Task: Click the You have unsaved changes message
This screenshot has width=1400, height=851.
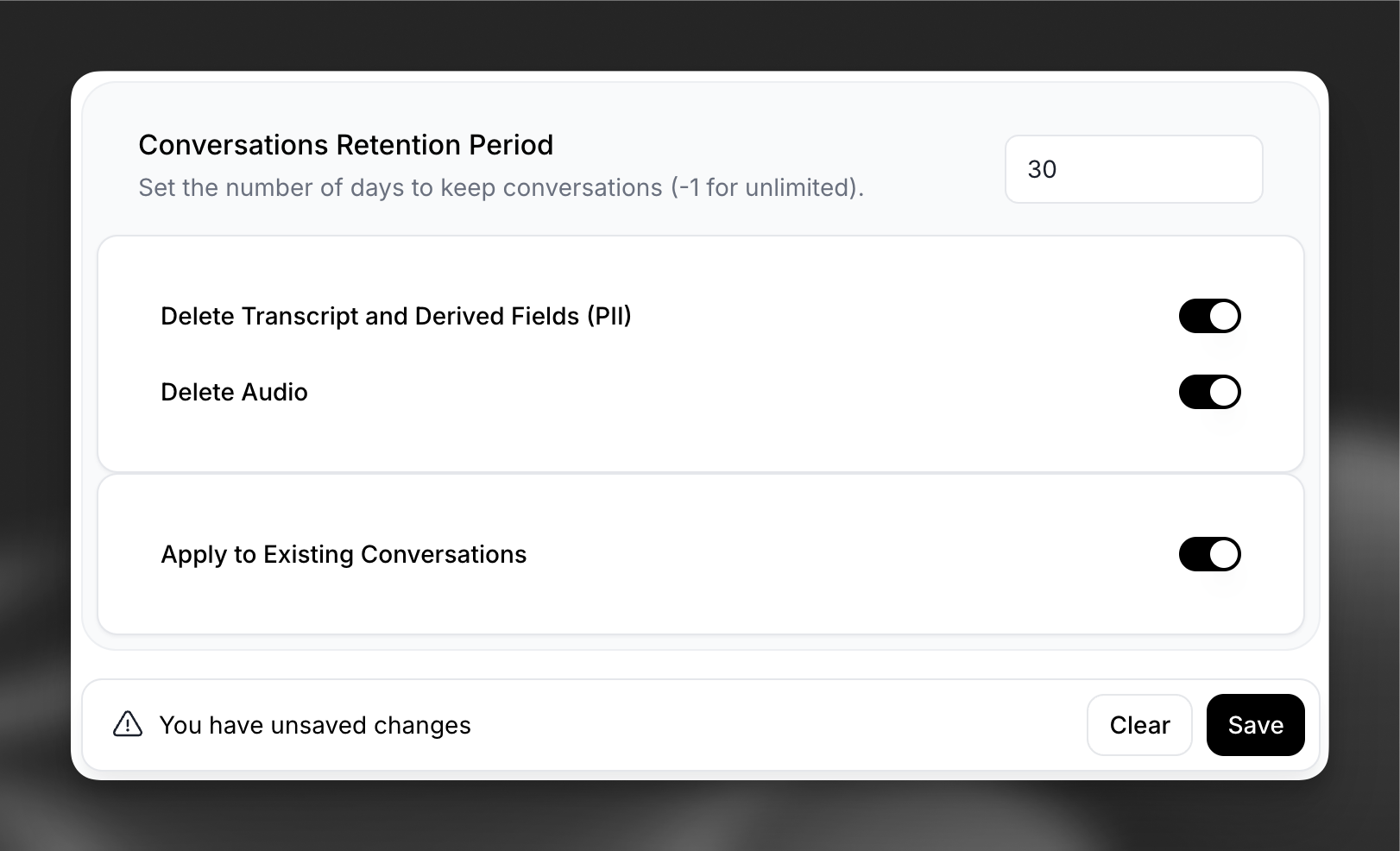Action: [315, 725]
